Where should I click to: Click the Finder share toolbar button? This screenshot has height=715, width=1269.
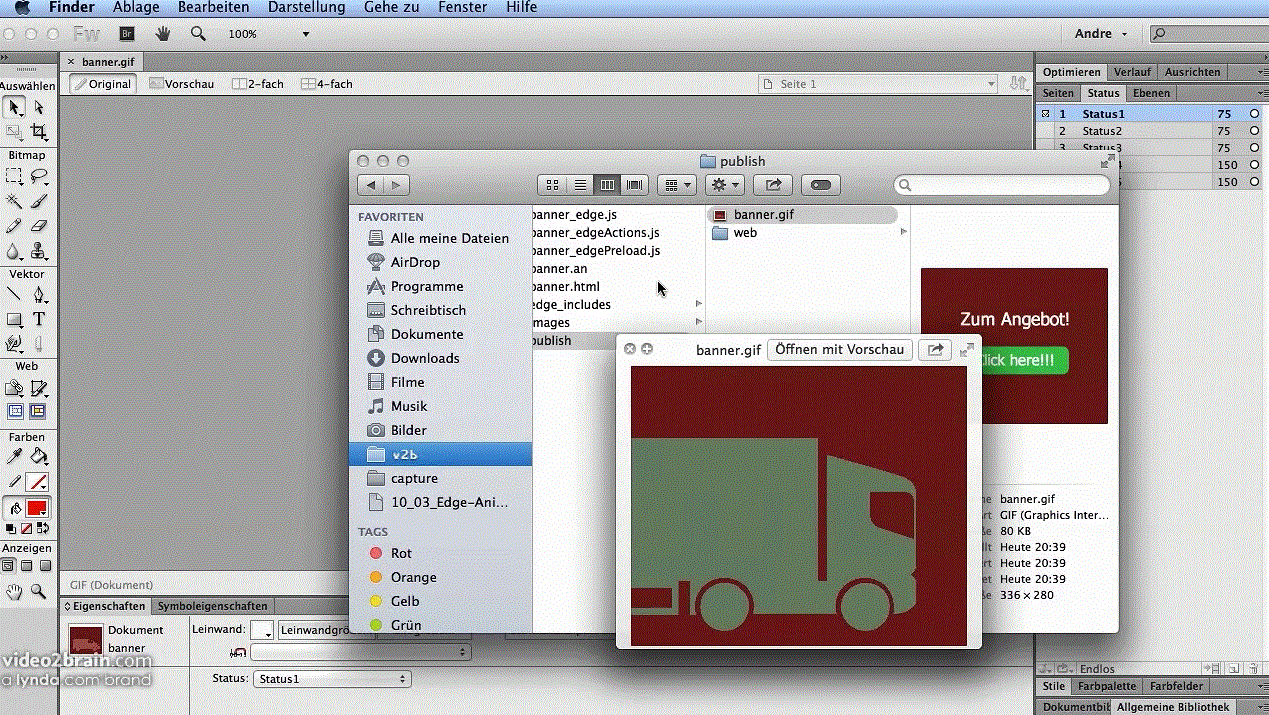[773, 185]
